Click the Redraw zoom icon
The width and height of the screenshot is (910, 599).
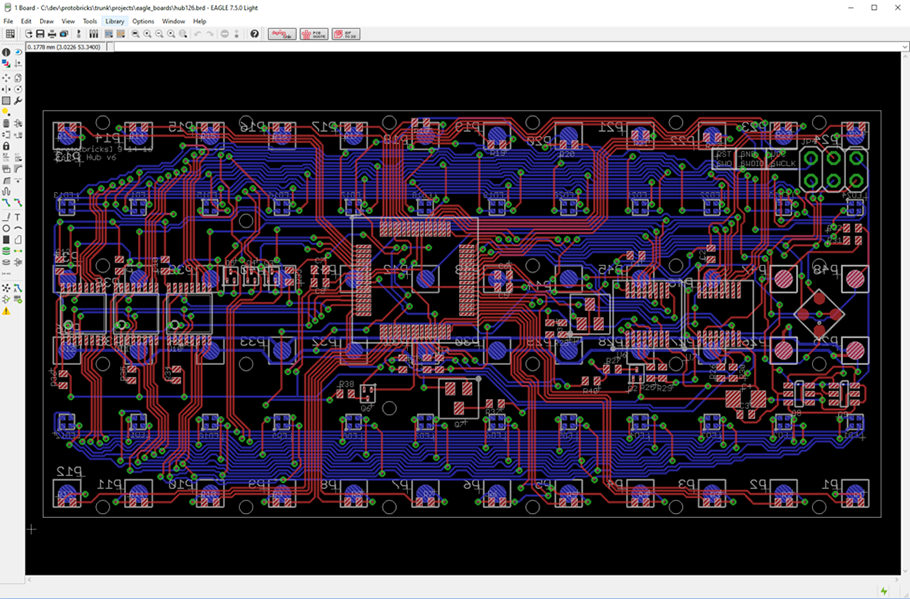pos(171,34)
